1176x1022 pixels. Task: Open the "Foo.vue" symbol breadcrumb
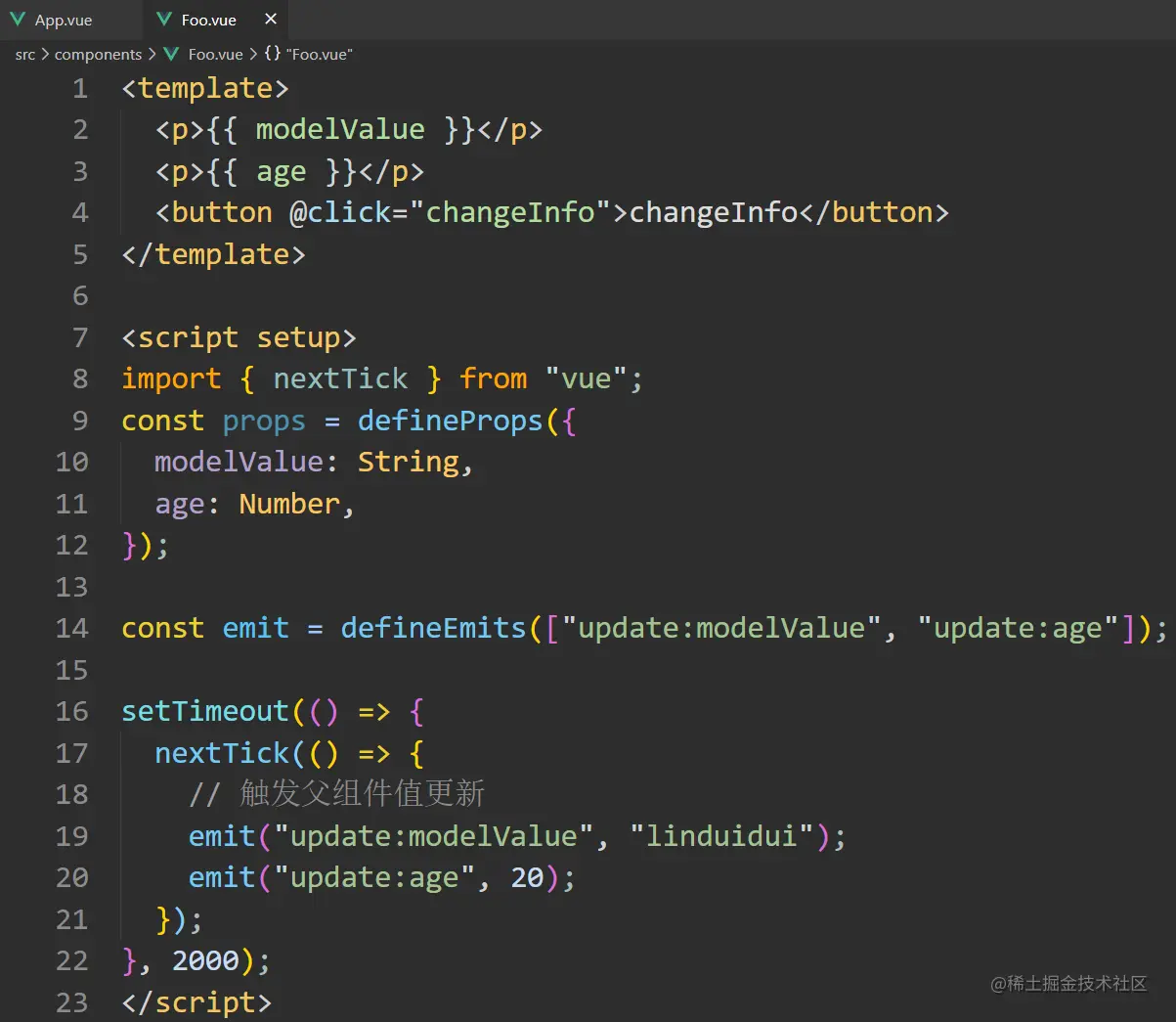[x=319, y=54]
